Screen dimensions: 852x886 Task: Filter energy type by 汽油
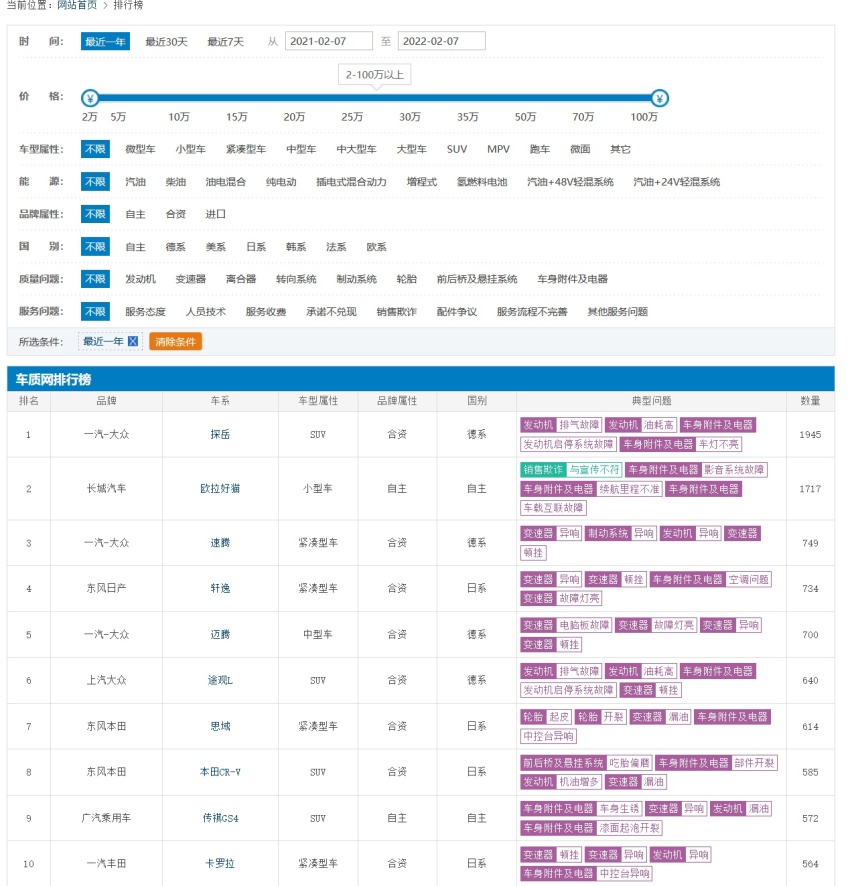point(136,182)
